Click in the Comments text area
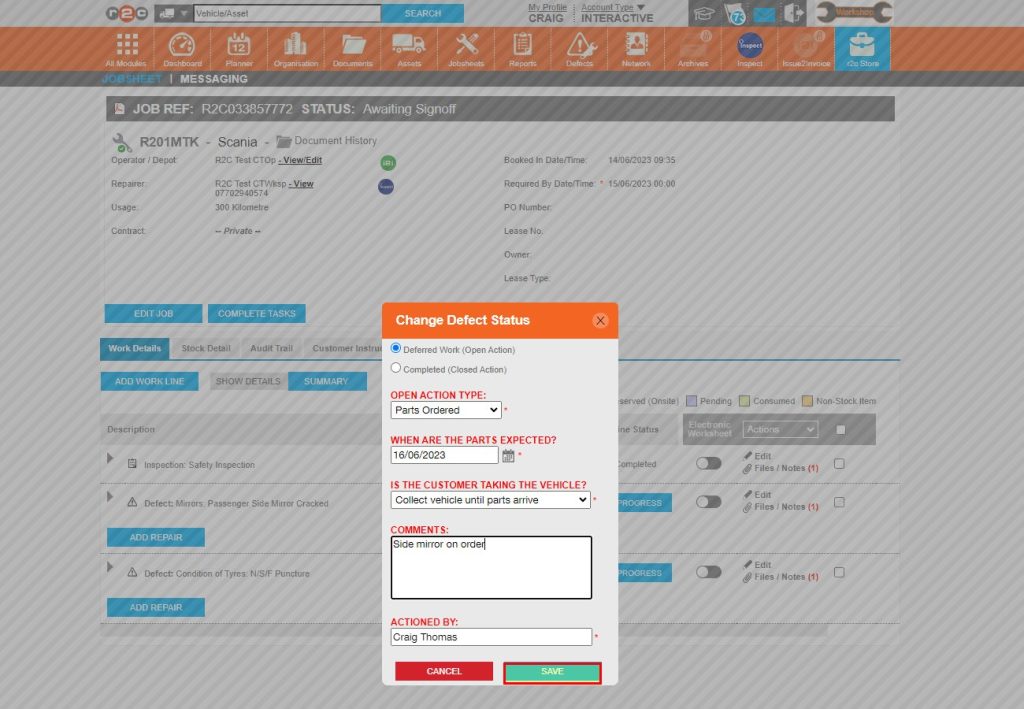Viewport: 1024px width, 709px height. coord(491,567)
